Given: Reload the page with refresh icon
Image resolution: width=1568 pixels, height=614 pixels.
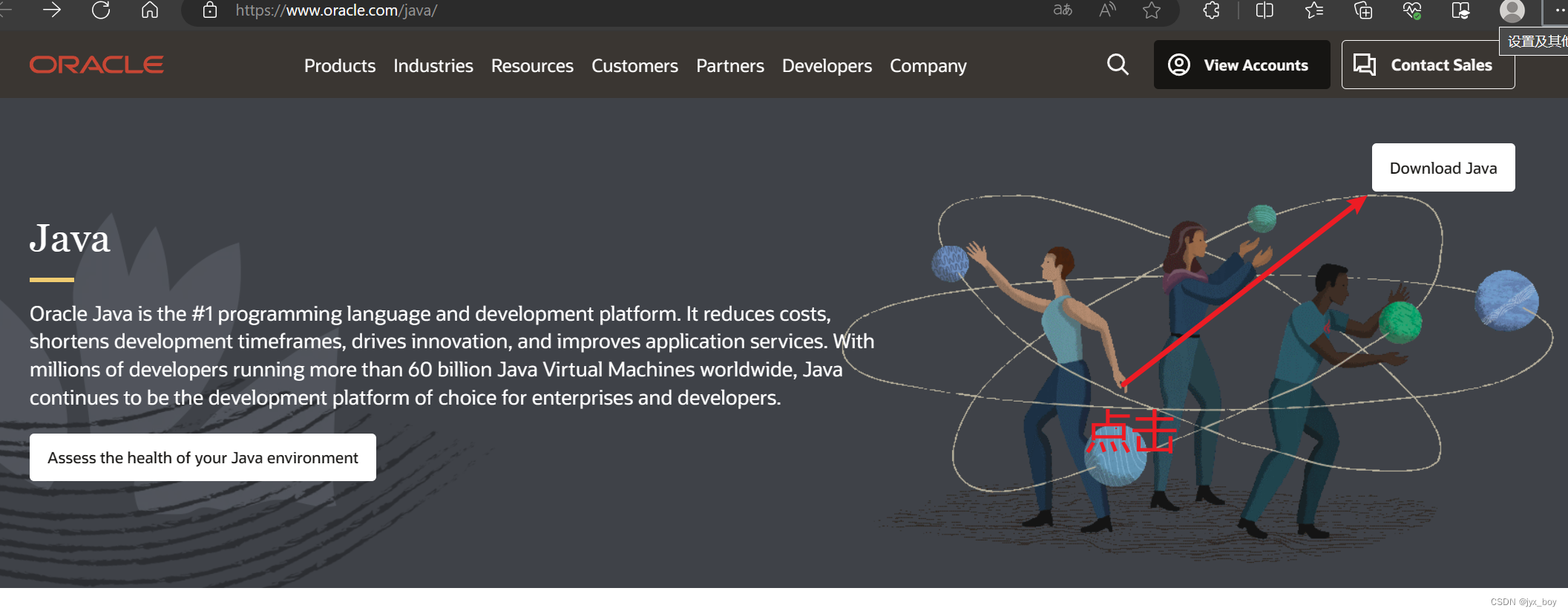Looking at the screenshot, I should coord(101,10).
